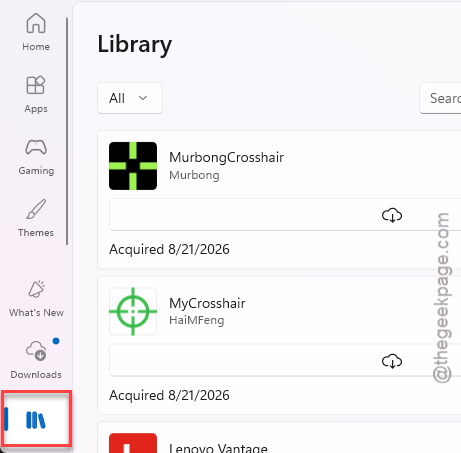Click the Search field in Library
This screenshot has height=453, width=461.
pos(440,98)
